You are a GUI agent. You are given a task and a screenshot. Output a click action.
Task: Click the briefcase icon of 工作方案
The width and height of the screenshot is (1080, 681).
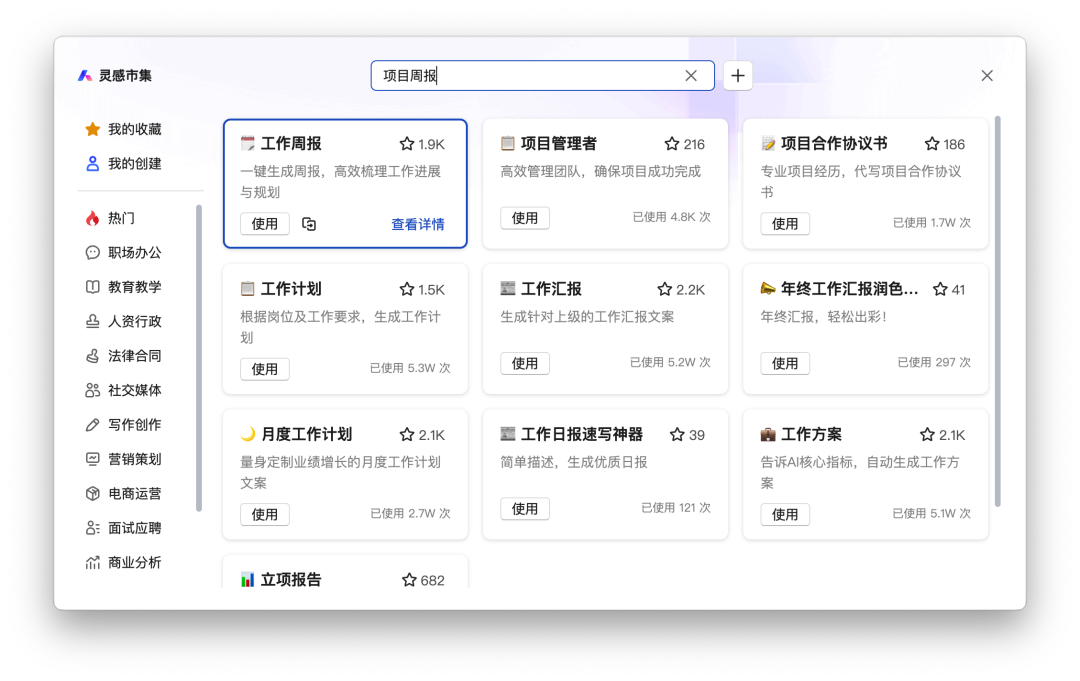[768, 434]
